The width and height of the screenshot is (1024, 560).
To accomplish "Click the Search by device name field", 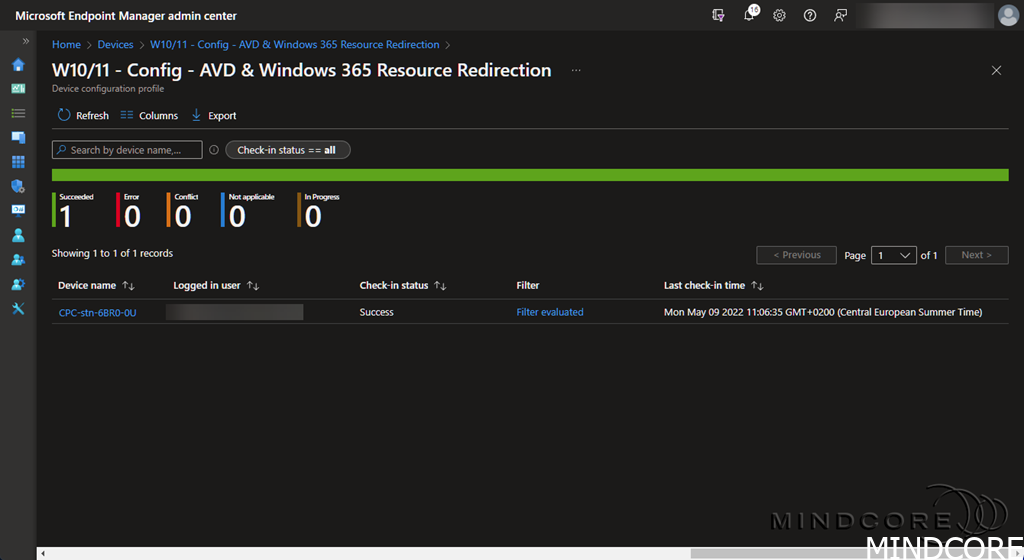I will point(127,150).
